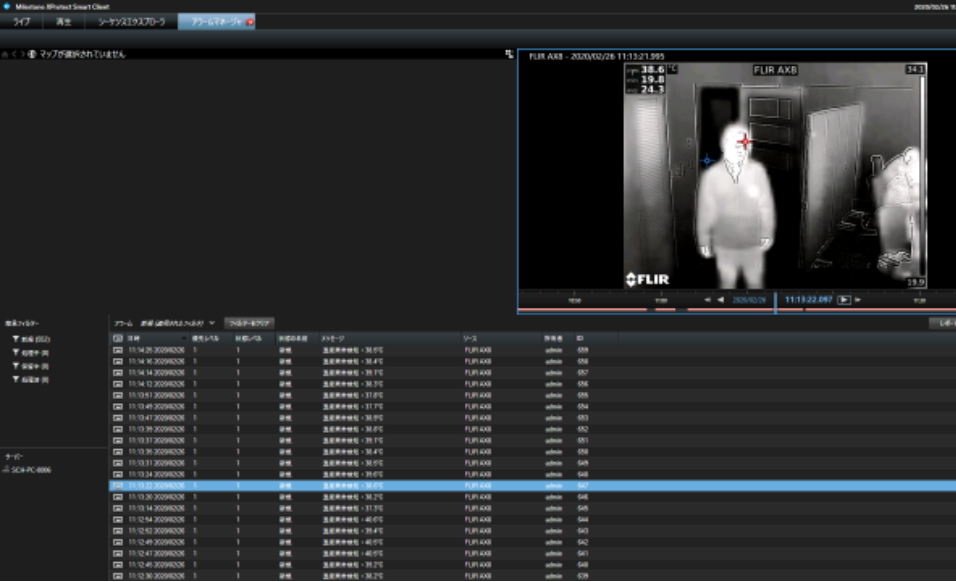Open the シーケンスエクスプローラ tab
This screenshot has width=956, height=582.
[131, 22]
